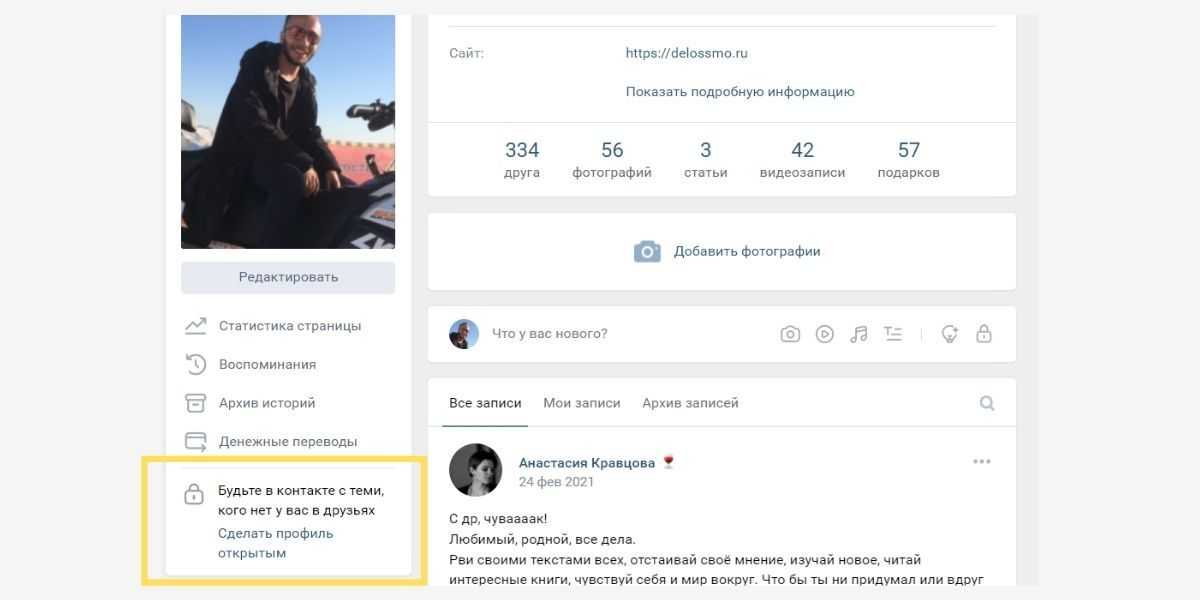Switch to Мои записи tab
This screenshot has width=1200, height=600.
pyautogui.click(x=582, y=403)
